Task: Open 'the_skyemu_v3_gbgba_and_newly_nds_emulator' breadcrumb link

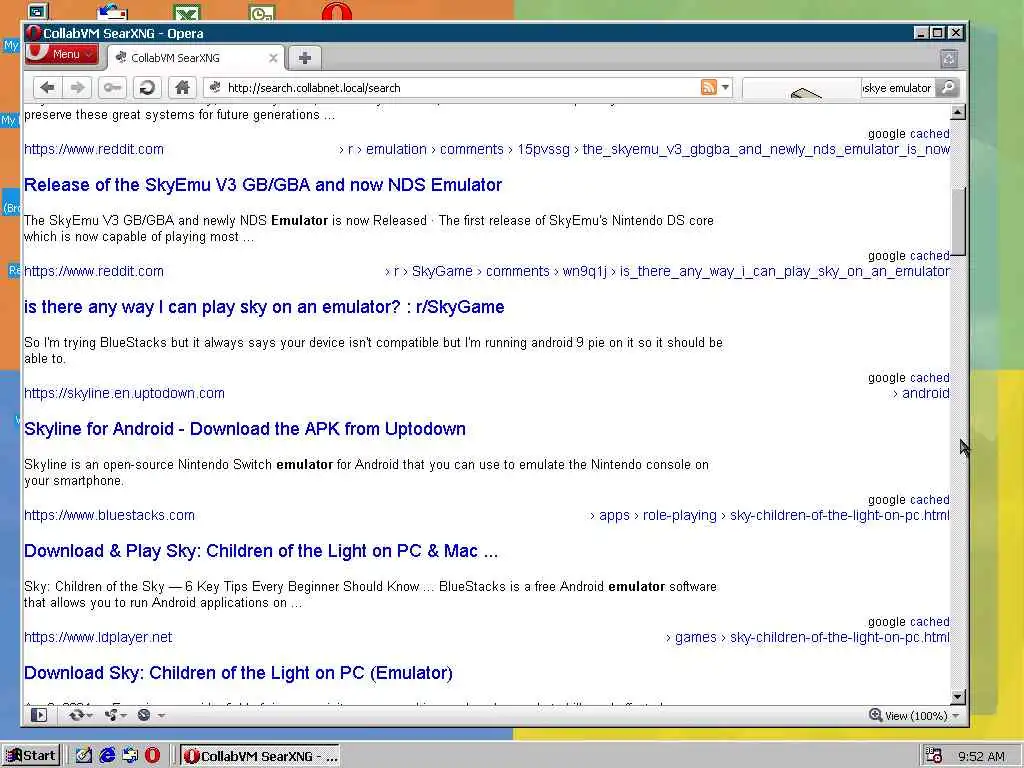Action: pyautogui.click(x=766, y=149)
